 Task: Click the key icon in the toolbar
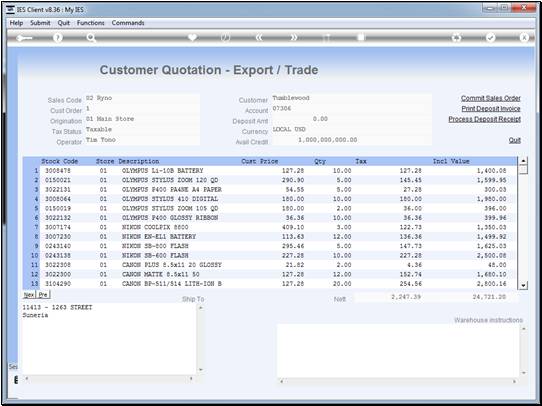coord(24,38)
